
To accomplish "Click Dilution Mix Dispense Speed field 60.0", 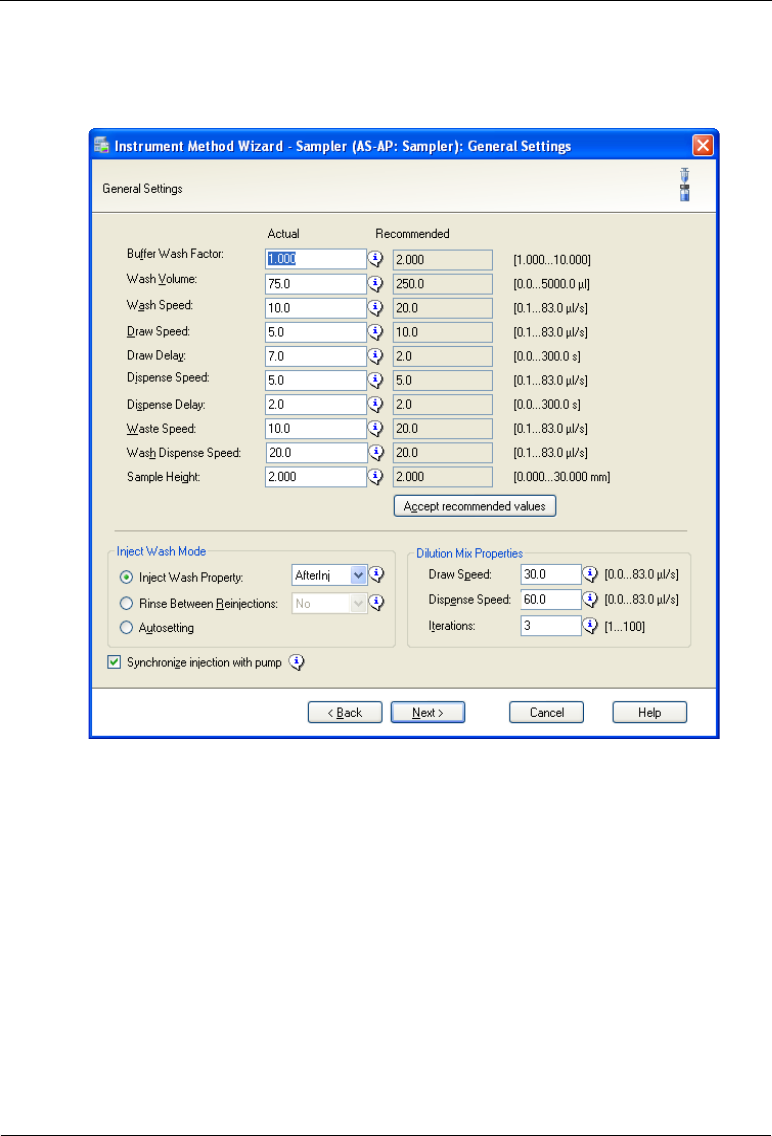I will click(551, 599).
